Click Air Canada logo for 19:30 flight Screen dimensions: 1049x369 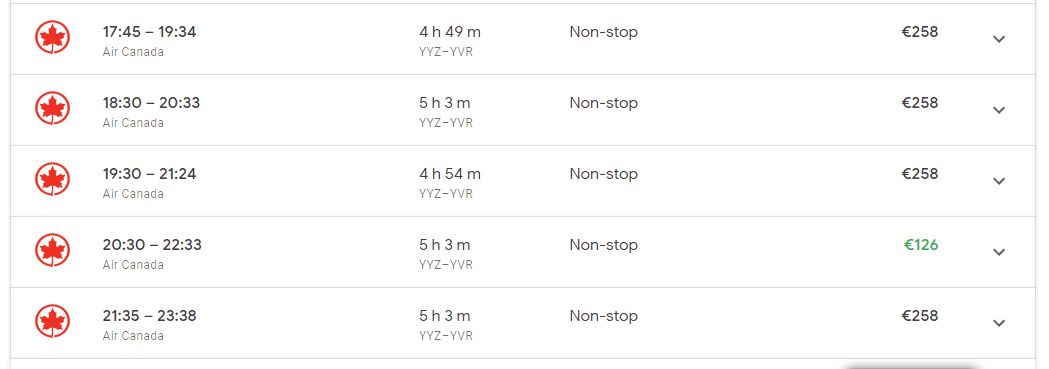(x=52, y=179)
